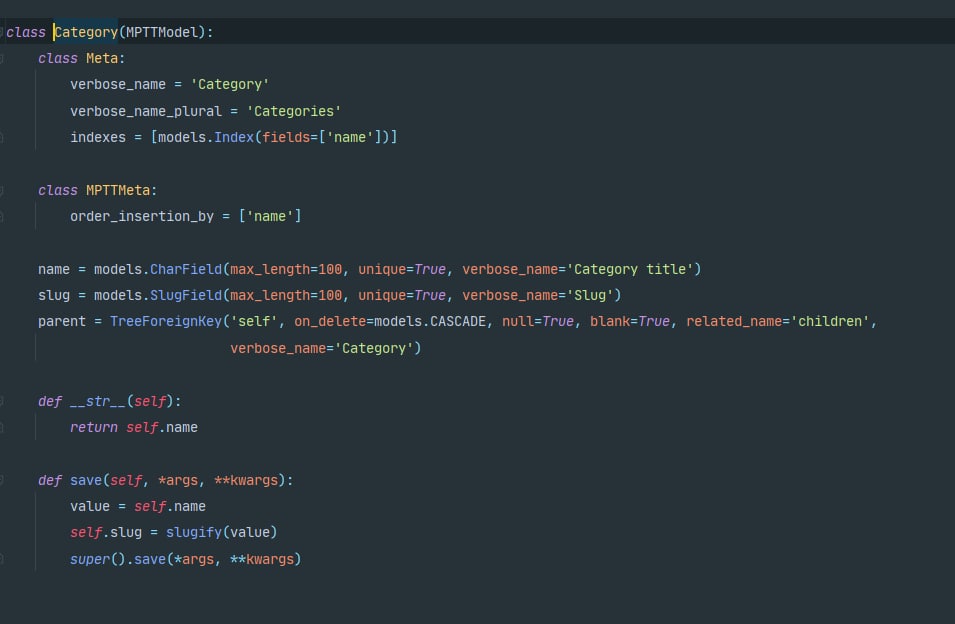
Task: Click the on_delete keyword argument
Action: pyautogui.click(x=329, y=322)
